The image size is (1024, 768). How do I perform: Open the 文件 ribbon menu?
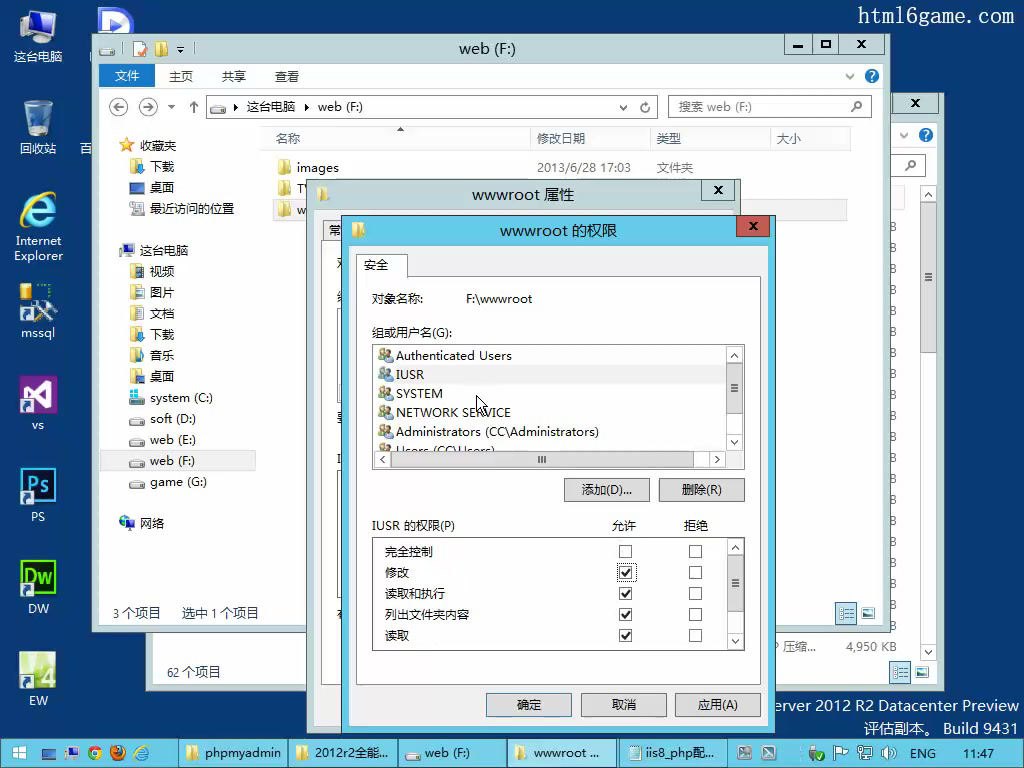tap(127, 76)
